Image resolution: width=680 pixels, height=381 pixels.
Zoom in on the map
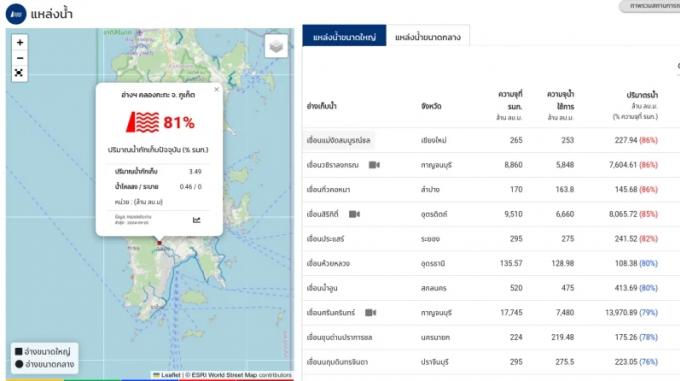[20, 42]
